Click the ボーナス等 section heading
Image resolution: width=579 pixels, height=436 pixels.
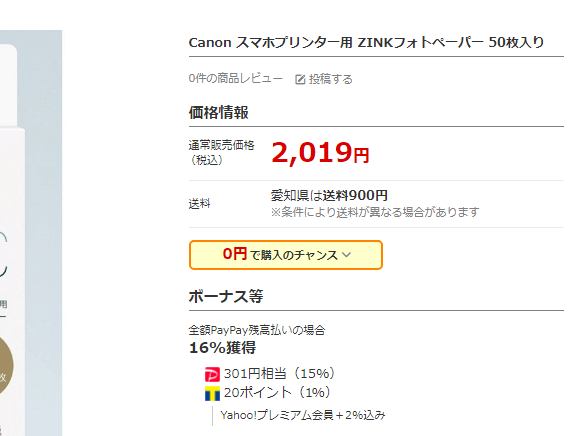(226, 296)
